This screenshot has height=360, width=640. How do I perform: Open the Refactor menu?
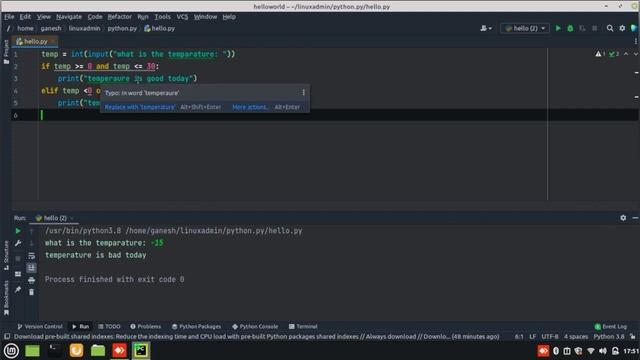(119, 17)
